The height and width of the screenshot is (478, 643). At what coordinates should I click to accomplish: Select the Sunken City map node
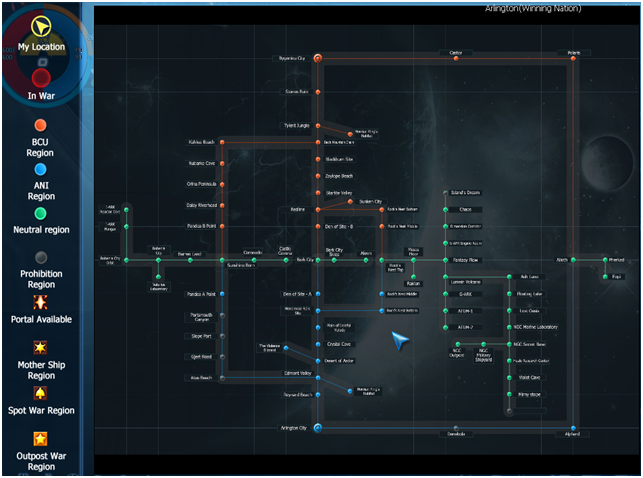click(x=350, y=201)
